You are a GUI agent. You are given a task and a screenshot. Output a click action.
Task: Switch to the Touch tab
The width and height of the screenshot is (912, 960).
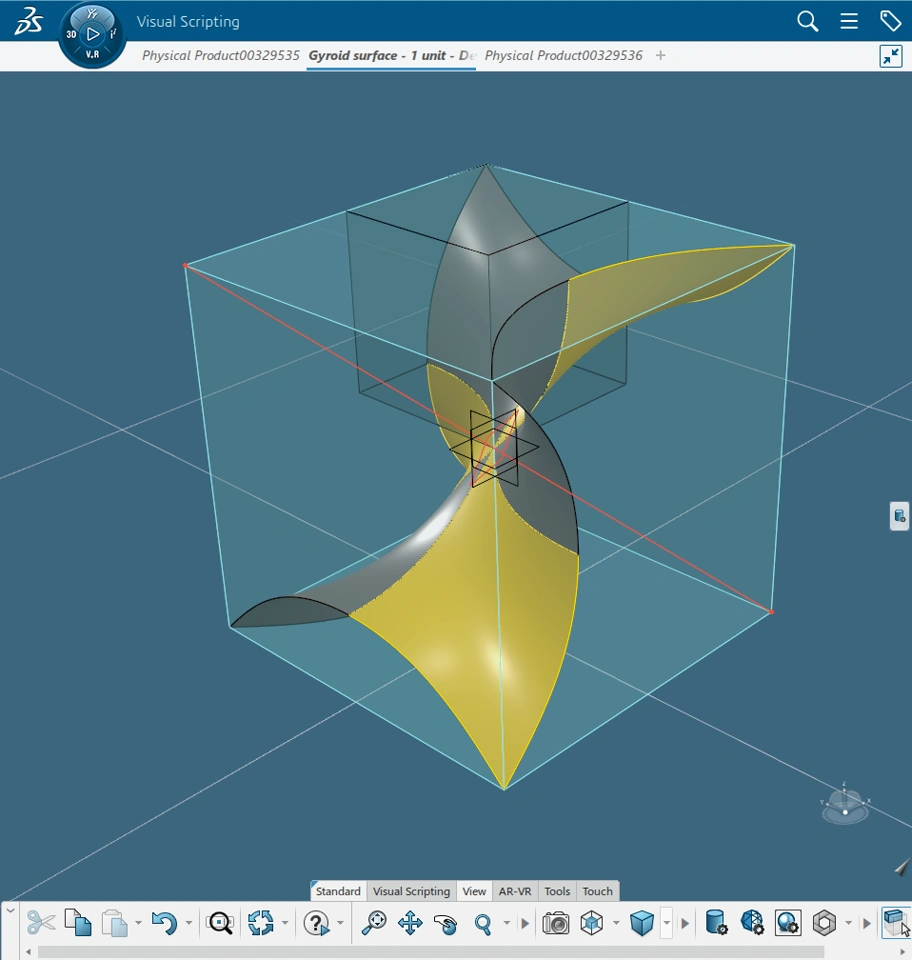tap(597, 891)
